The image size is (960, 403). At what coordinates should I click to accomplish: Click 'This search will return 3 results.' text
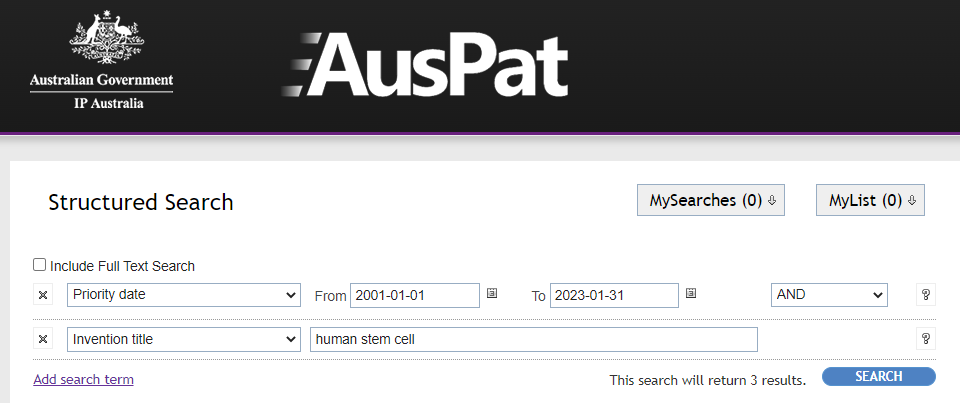(x=708, y=380)
